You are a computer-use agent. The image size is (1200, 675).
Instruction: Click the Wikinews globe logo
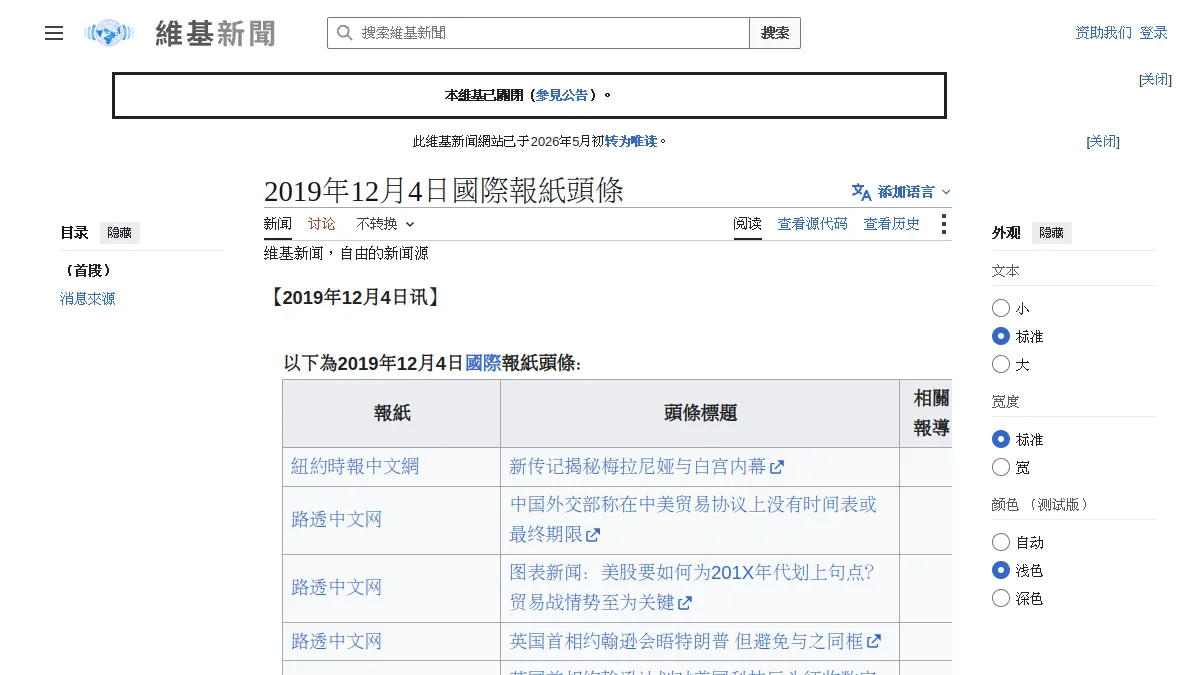[x=109, y=33]
